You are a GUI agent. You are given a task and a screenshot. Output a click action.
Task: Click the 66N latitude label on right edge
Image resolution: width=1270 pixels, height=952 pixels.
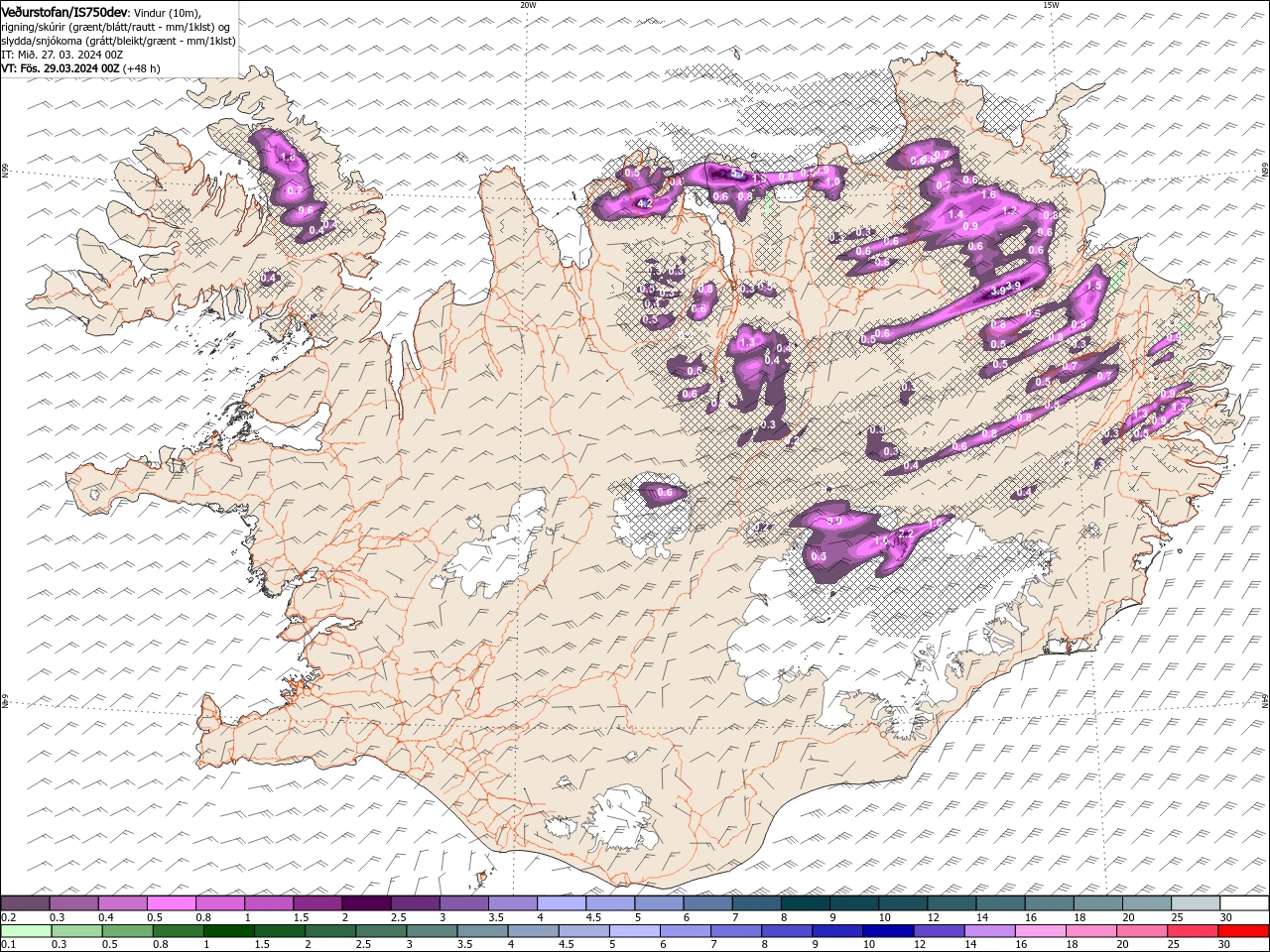[1265, 171]
